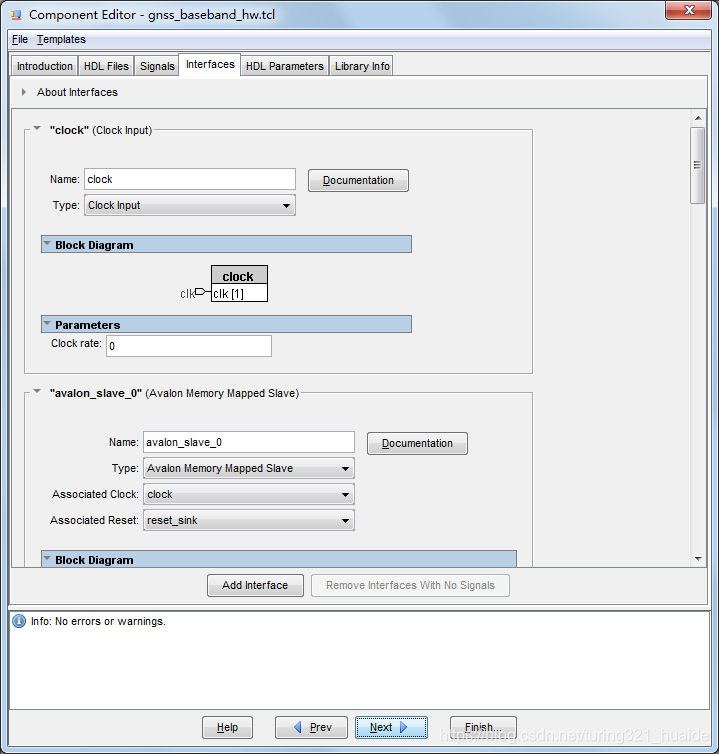Collapse the "clock" Clock Input section
Image resolution: width=719 pixels, height=754 pixels.
37,128
